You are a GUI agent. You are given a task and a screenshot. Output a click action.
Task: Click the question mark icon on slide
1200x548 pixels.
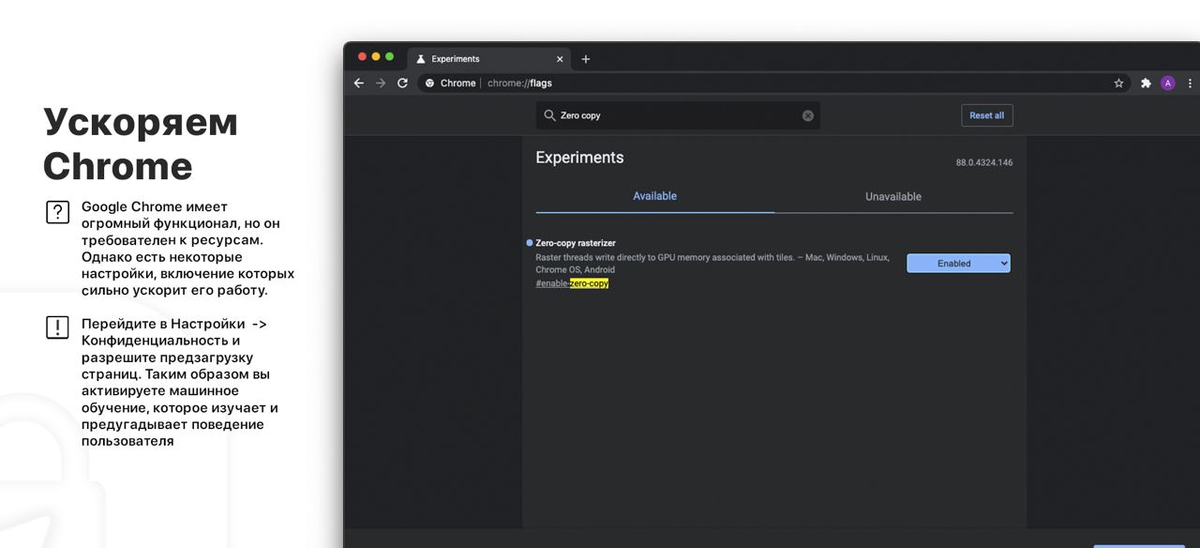(57, 213)
